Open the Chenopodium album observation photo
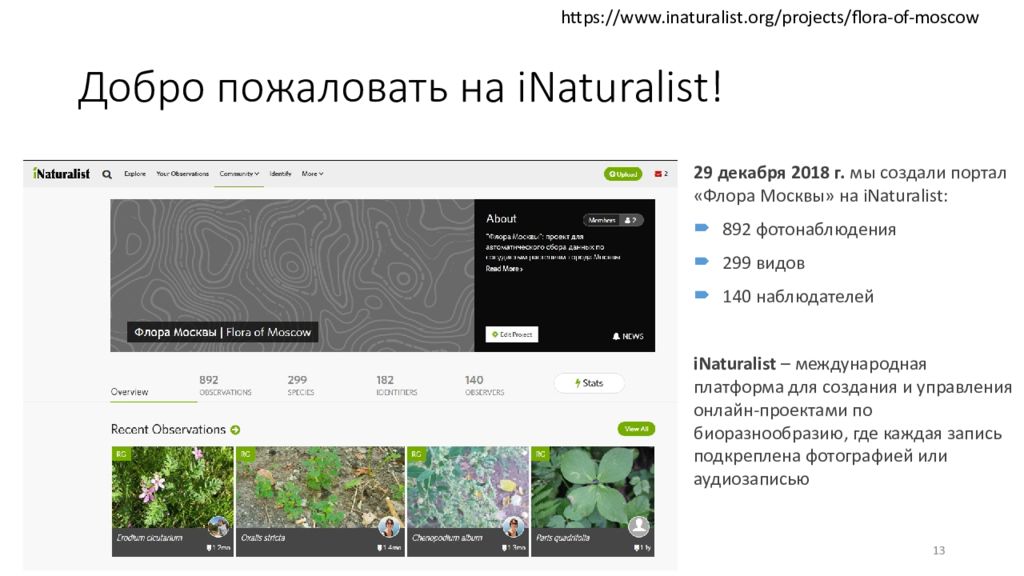Screen dimensions: 1024x576 tap(468, 487)
